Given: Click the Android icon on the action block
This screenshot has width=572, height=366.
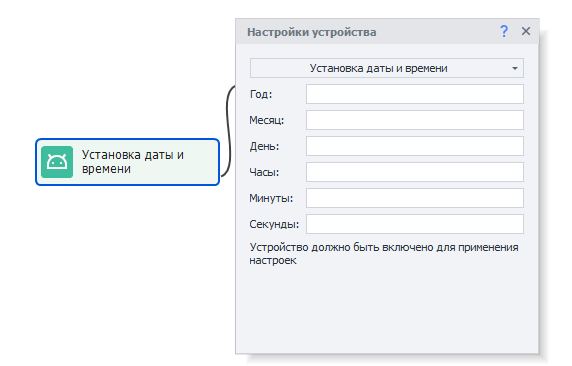Looking at the screenshot, I should 57,162.
